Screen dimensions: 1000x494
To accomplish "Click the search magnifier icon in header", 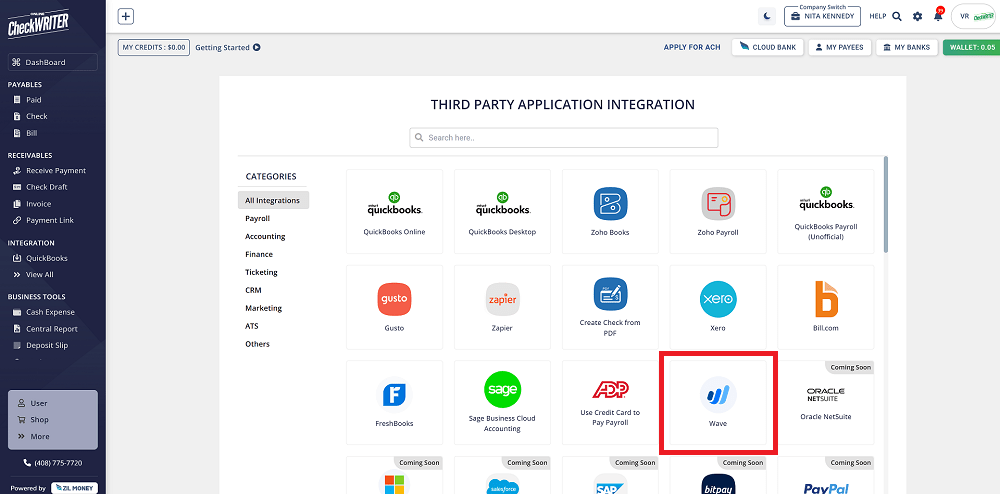I will coord(897,17).
